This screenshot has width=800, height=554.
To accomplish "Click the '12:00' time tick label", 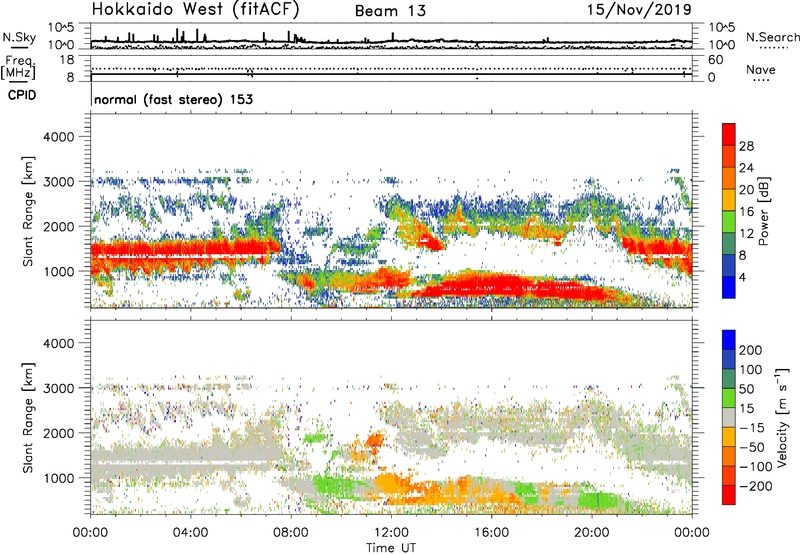I will tap(391, 533).
